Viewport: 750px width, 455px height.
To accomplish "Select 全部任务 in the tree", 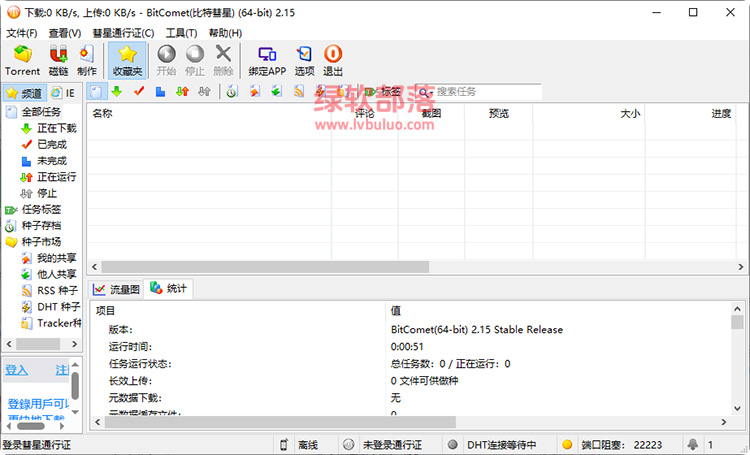I will (x=41, y=112).
